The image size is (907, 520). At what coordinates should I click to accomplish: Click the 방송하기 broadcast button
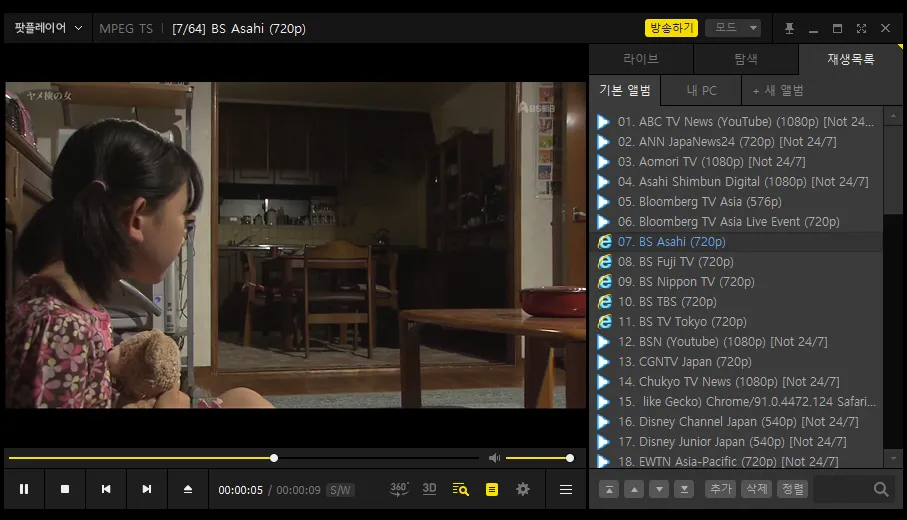[x=671, y=28]
